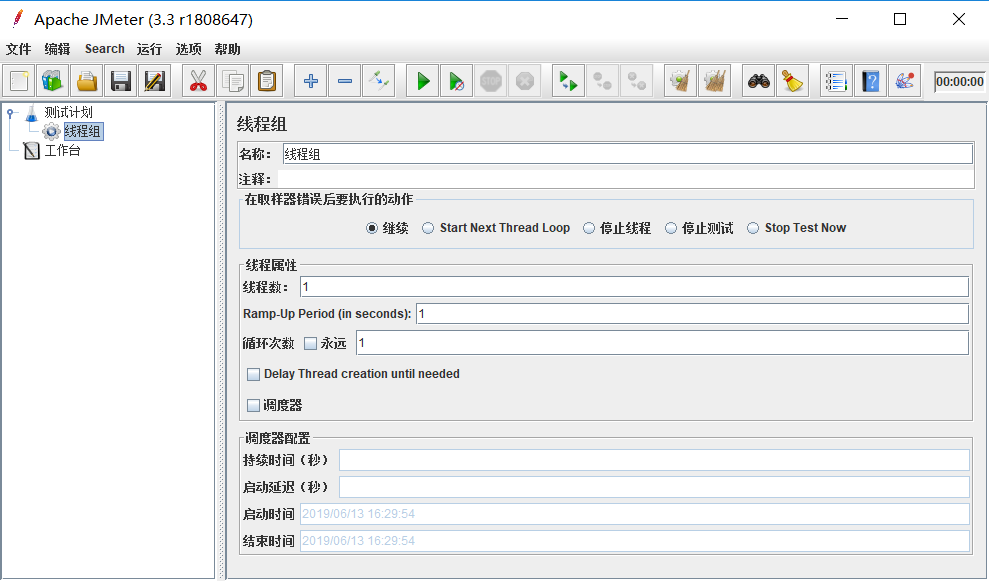The height and width of the screenshot is (581, 989).
Task: Select 工作台 in the tree
Action: (x=62, y=150)
